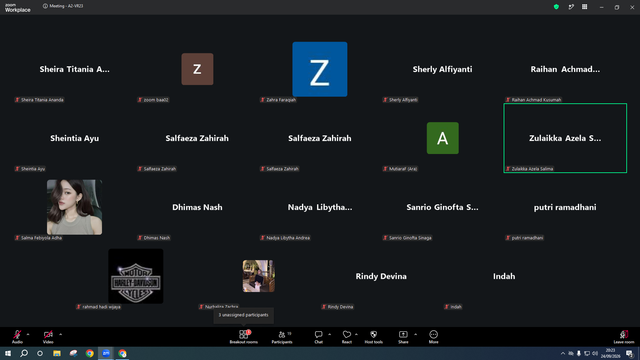Unmute the microphone with the Audio button
The width and height of the screenshot is (640, 360).
point(17,337)
